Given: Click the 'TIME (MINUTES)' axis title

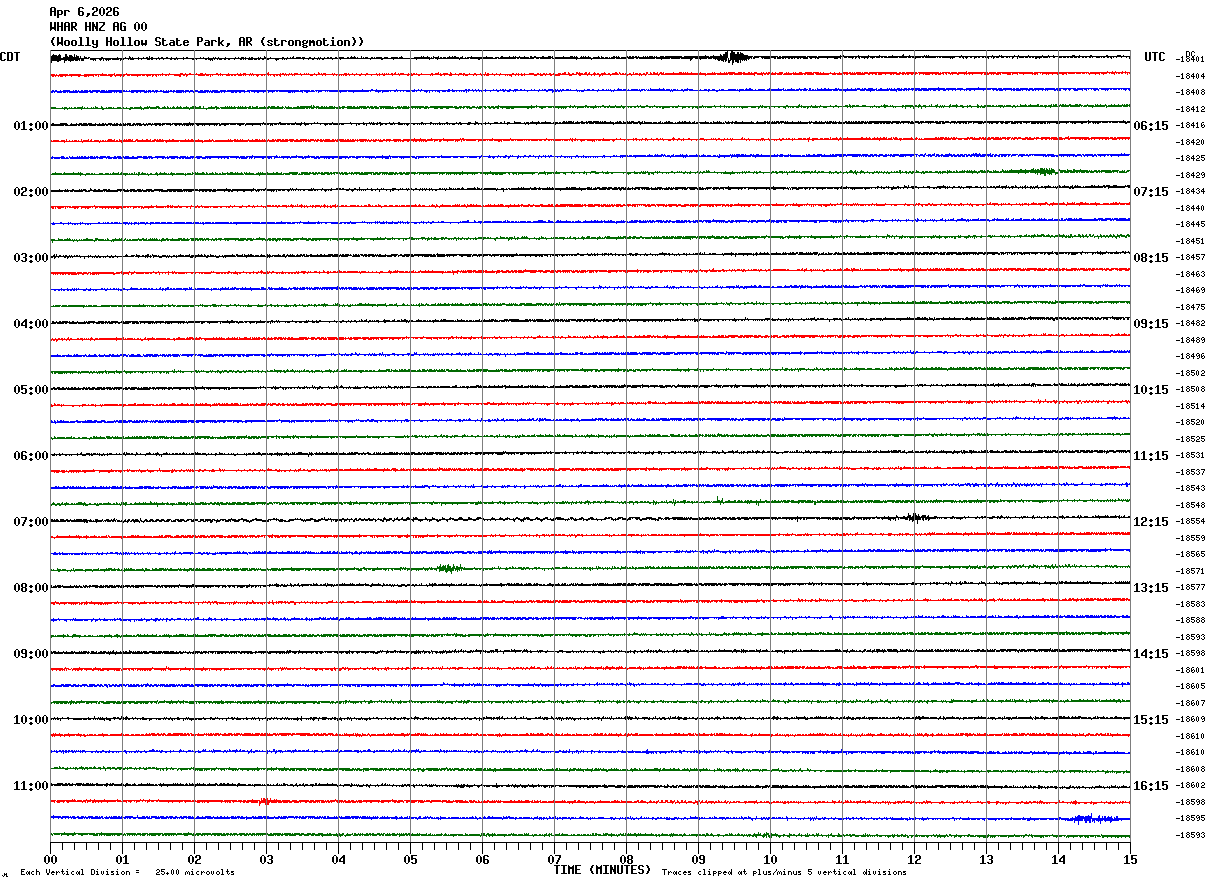Looking at the screenshot, I should click(602, 870).
